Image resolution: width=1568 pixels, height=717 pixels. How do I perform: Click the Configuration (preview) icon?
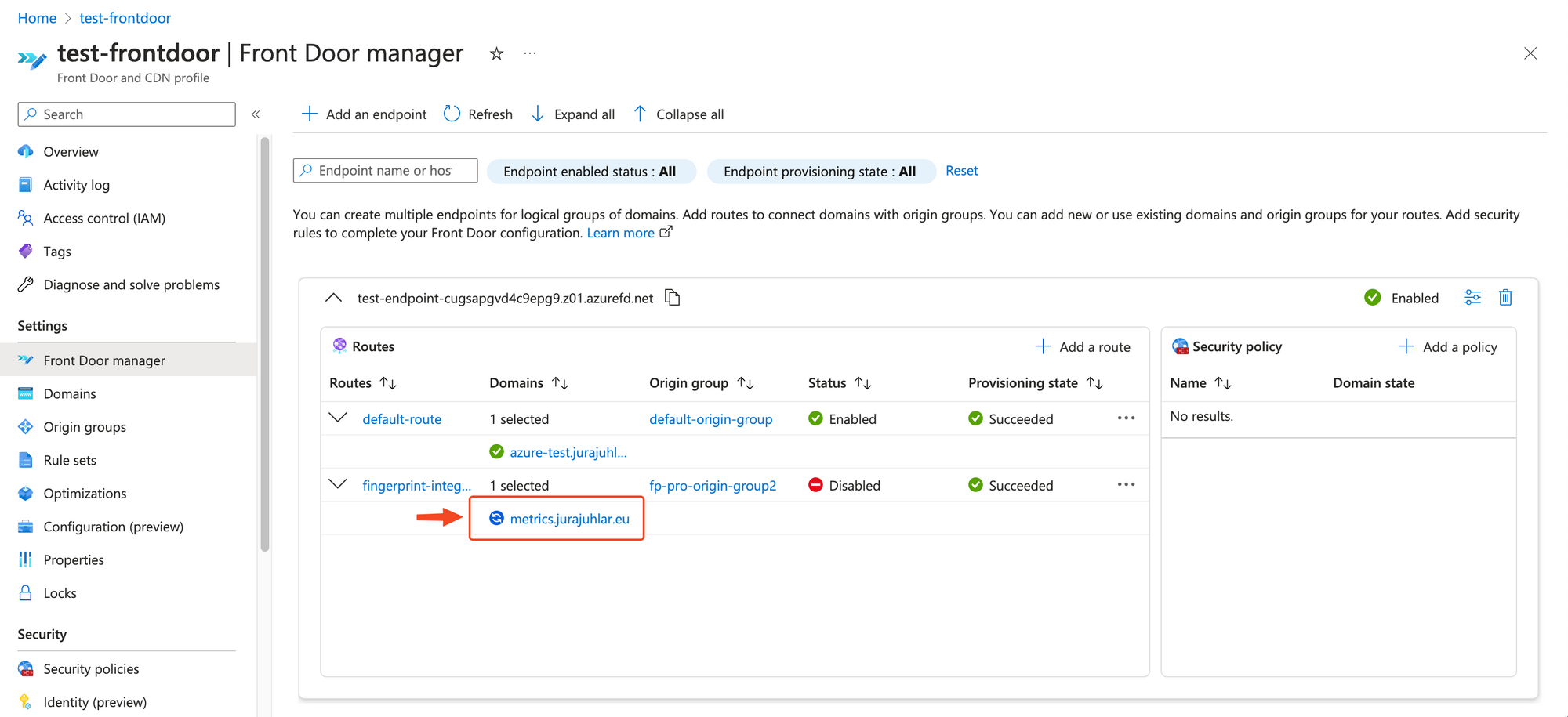(x=26, y=527)
